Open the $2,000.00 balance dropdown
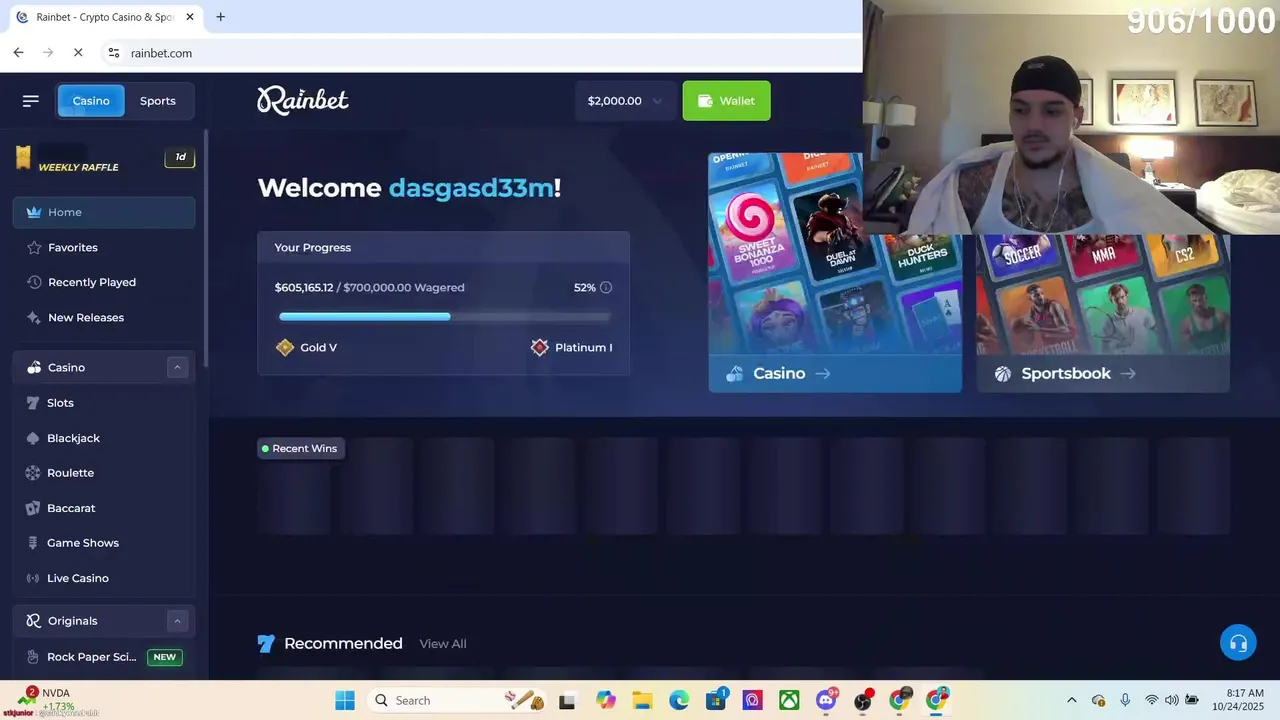 pos(624,100)
